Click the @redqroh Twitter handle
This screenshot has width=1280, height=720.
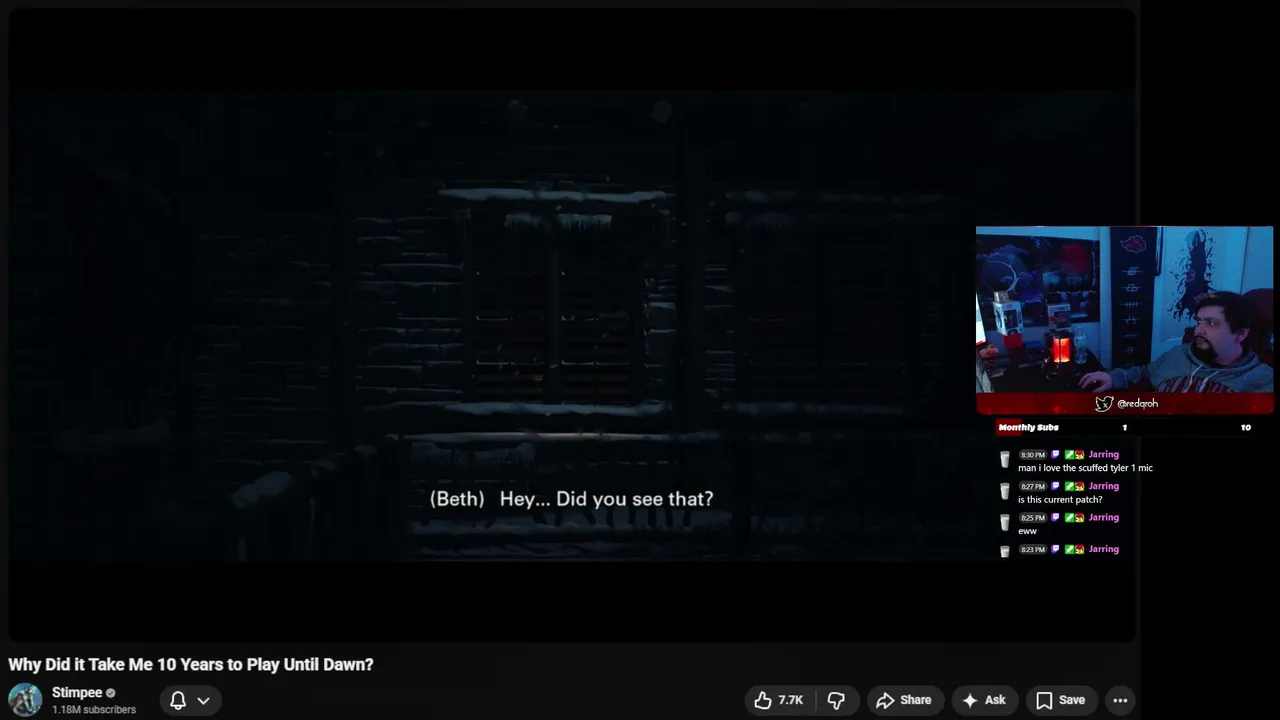[x=1137, y=403]
